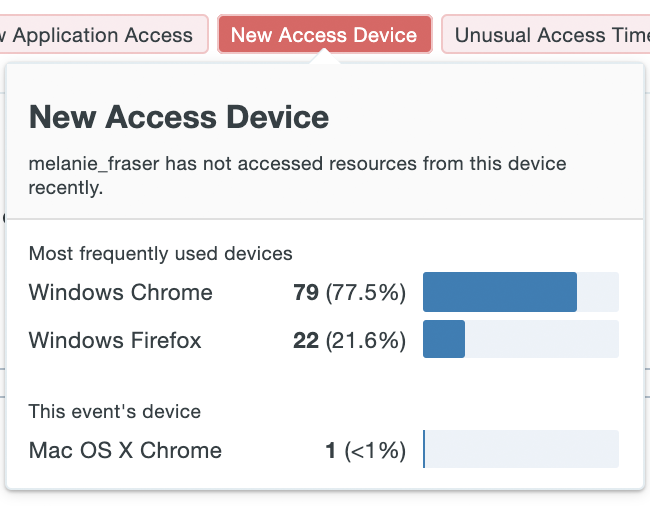650x508 pixels.
Task: Click the This event's device label
Action: coord(114,411)
